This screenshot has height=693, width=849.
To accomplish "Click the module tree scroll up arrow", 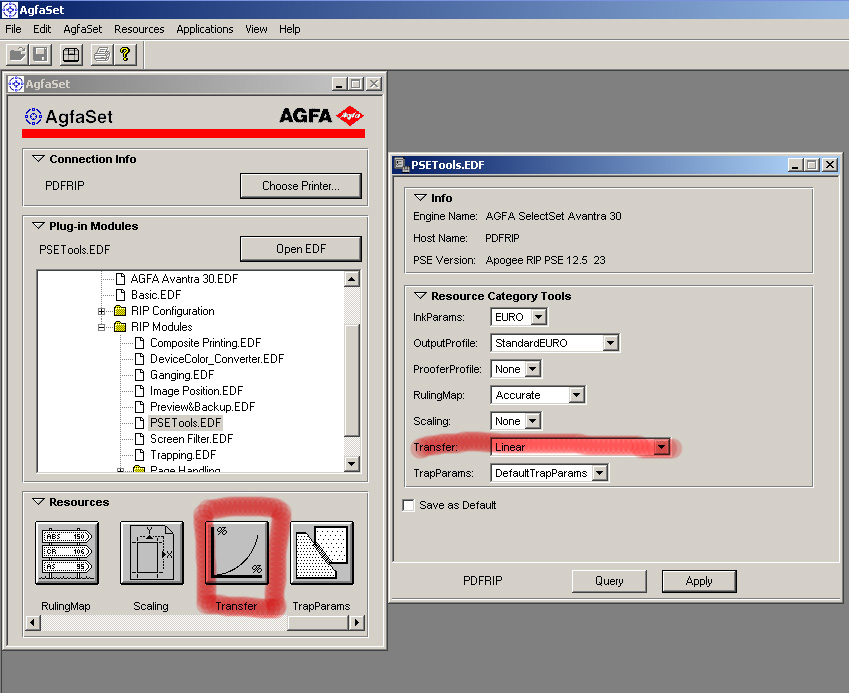I will [352, 279].
